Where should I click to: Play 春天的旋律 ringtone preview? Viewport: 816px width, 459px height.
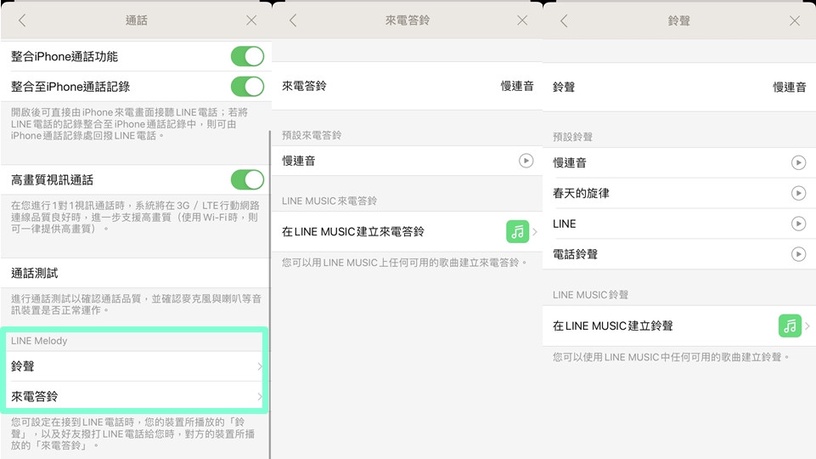coord(798,193)
